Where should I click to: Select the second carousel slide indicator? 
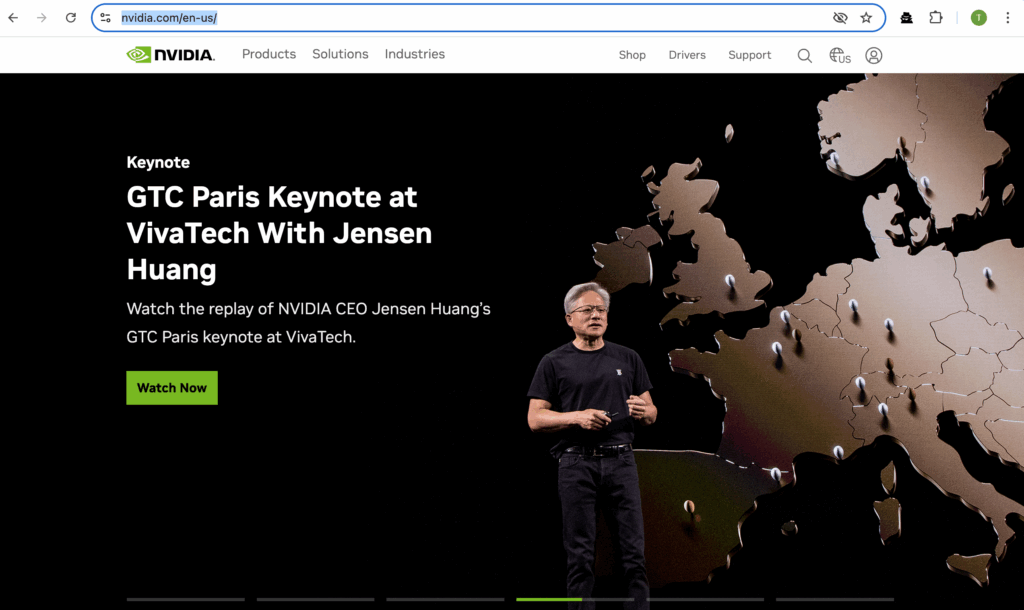(x=315, y=599)
